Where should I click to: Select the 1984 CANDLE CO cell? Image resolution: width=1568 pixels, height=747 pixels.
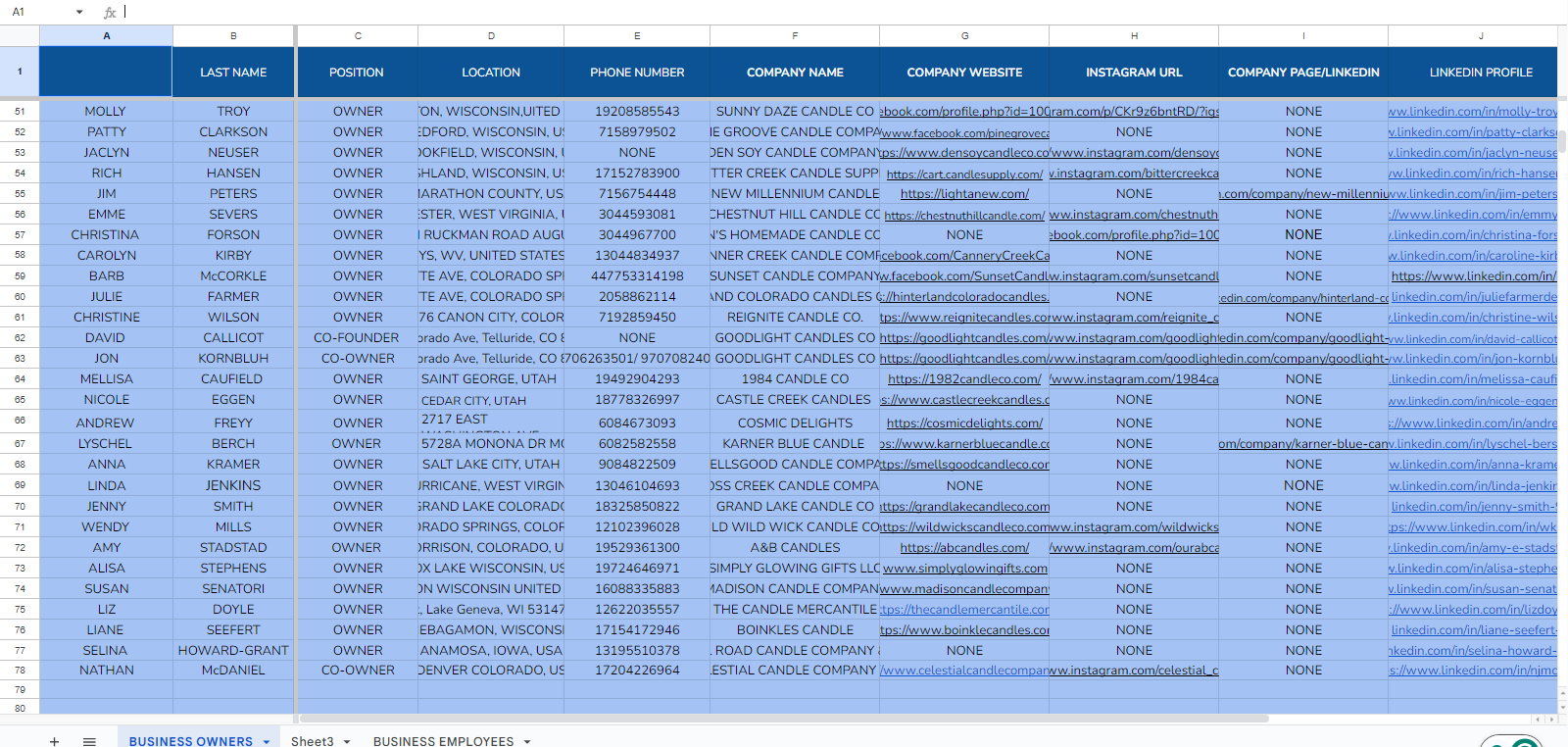click(795, 379)
